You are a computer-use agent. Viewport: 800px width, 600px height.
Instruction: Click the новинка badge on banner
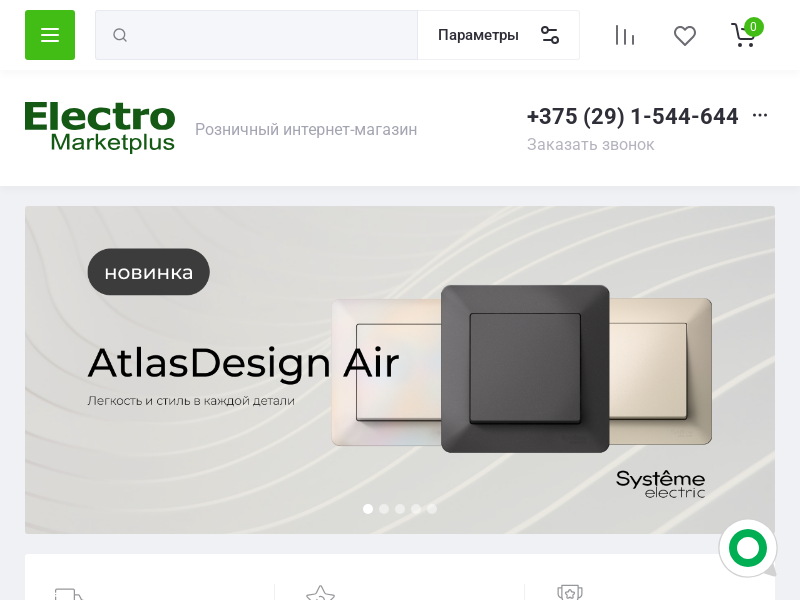point(148,272)
